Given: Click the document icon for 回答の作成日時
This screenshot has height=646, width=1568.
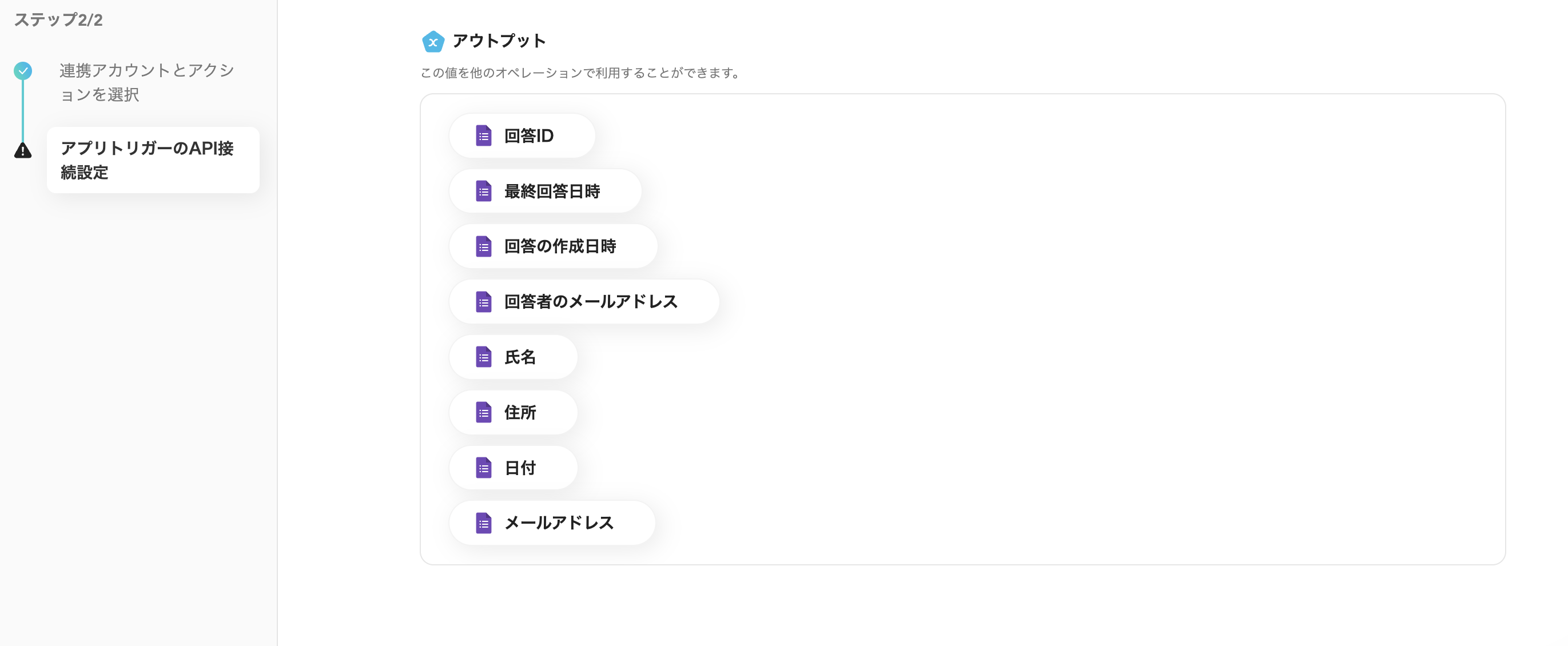Looking at the screenshot, I should (x=484, y=246).
